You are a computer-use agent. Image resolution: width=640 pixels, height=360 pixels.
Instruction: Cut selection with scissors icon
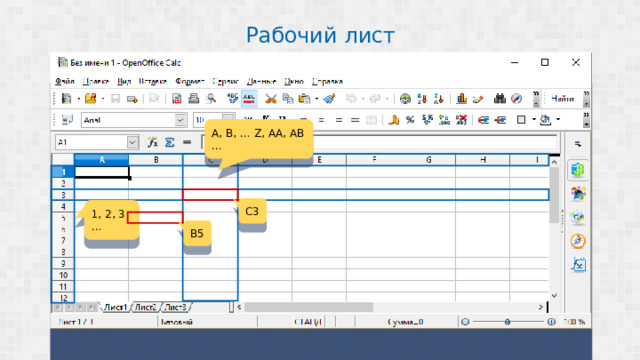271,98
